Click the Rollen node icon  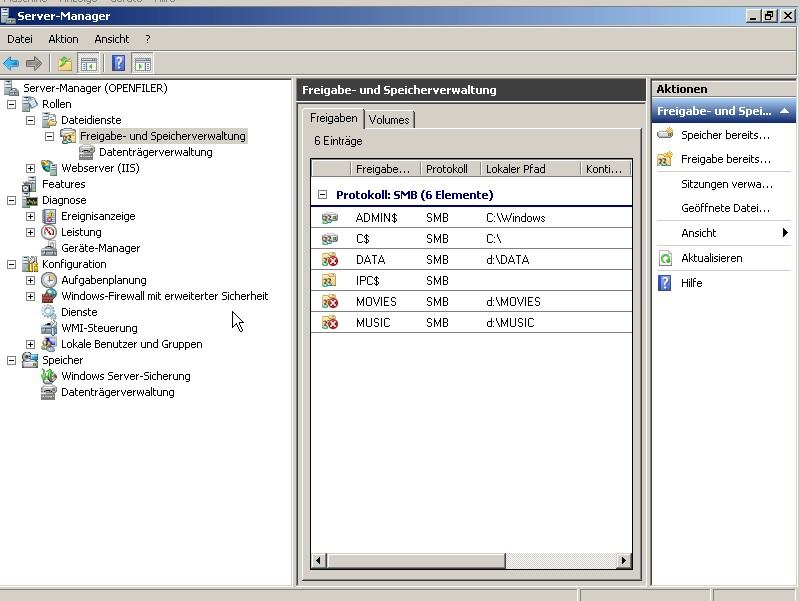pos(30,104)
